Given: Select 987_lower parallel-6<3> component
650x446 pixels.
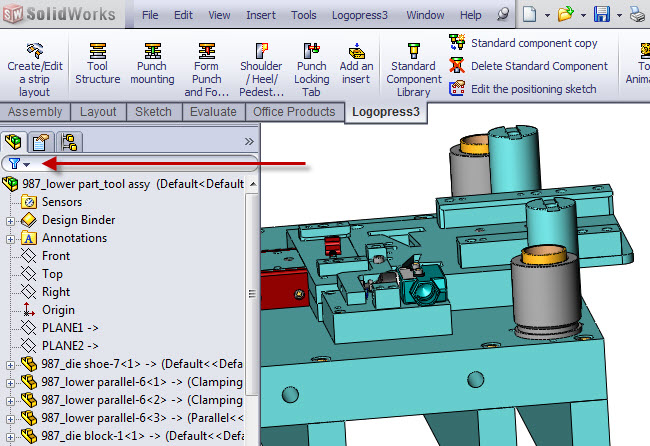Looking at the screenshot, I should (132, 418).
